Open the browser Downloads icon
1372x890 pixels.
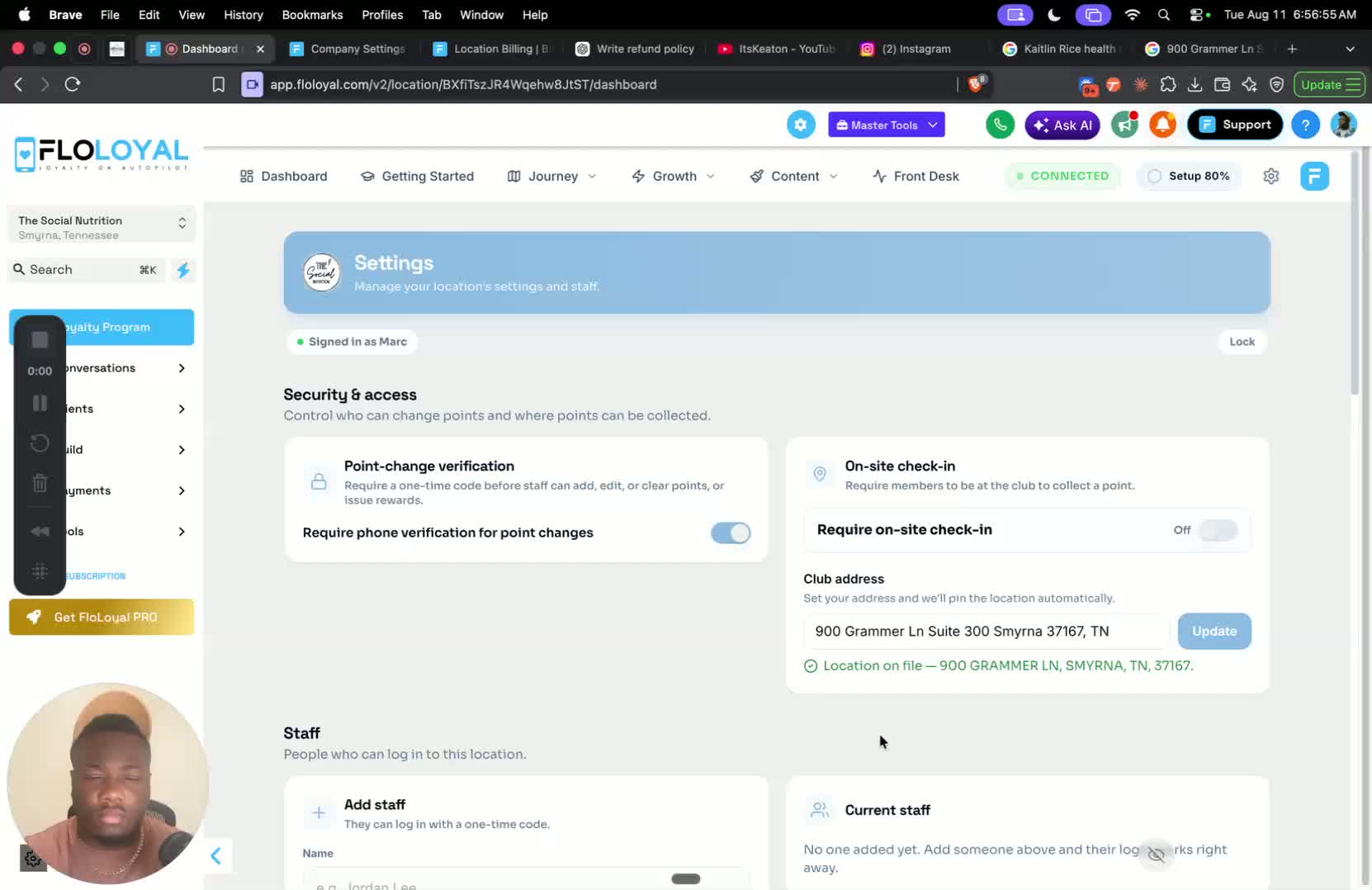coord(1195,84)
